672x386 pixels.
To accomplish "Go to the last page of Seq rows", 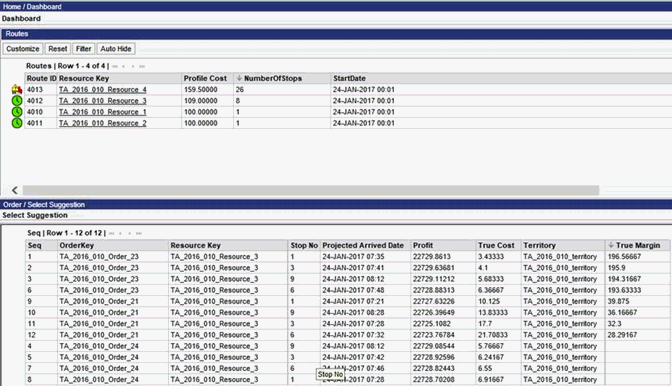I will pyautogui.click(x=138, y=233).
